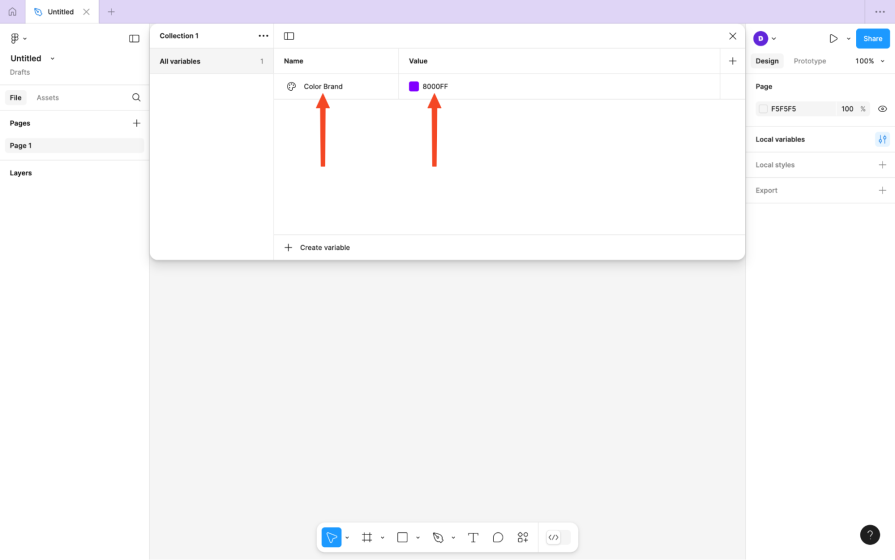Select the Pen tool

pyautogui.click(x=438, y=537)
